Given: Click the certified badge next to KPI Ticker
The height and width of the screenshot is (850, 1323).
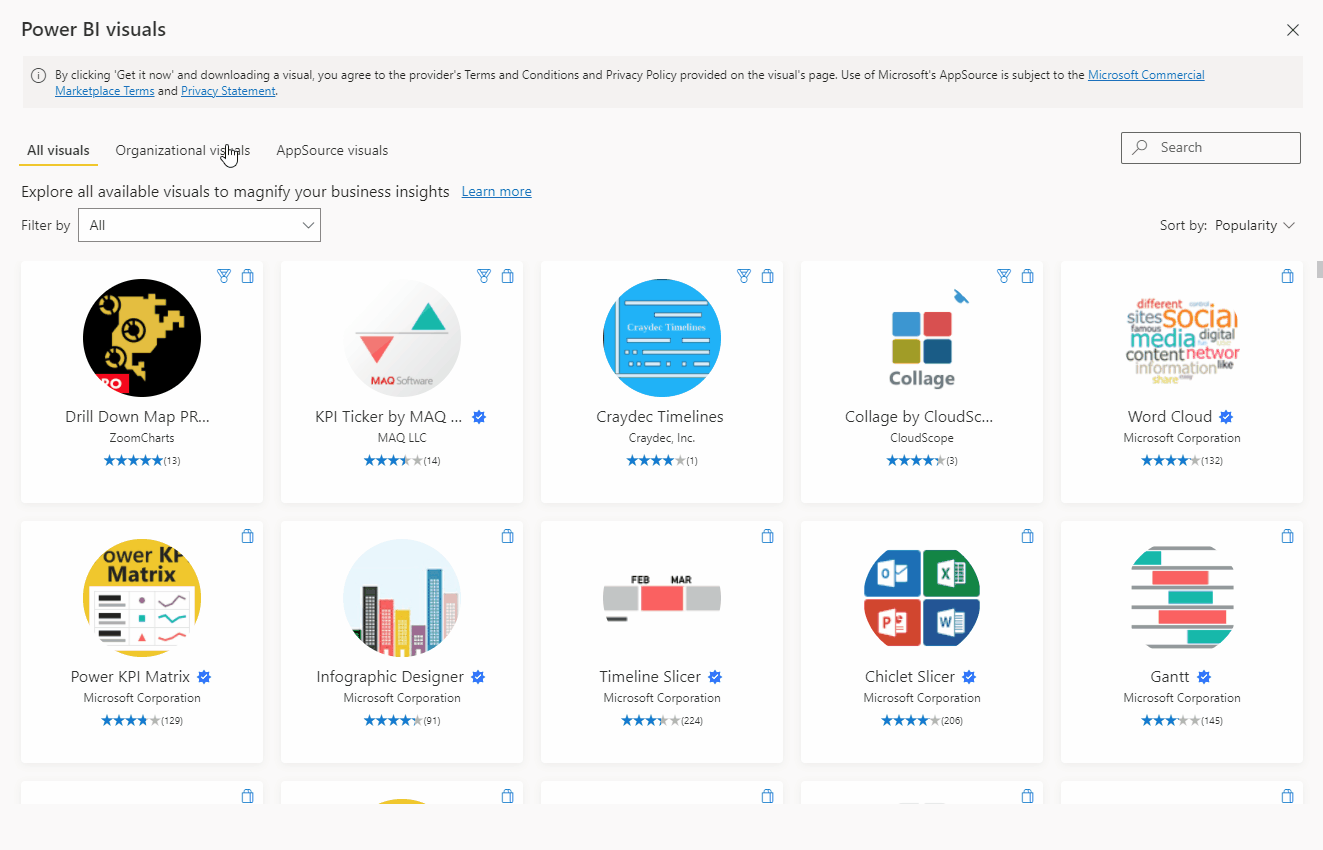Looking at the screenshot, I should tap(479, 417).
